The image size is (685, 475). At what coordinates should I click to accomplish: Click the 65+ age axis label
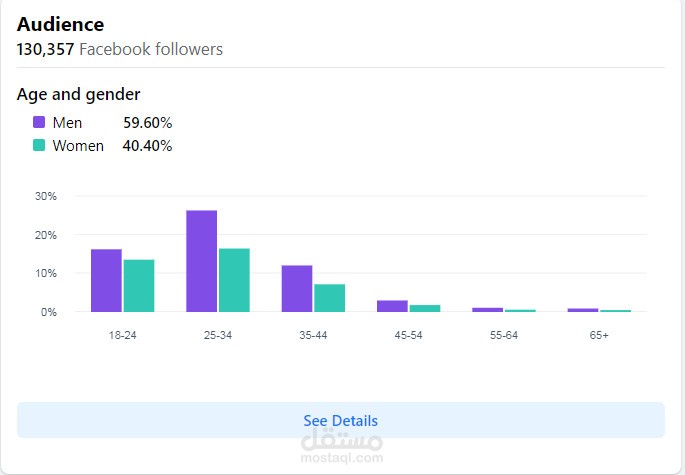coord(599,335)
